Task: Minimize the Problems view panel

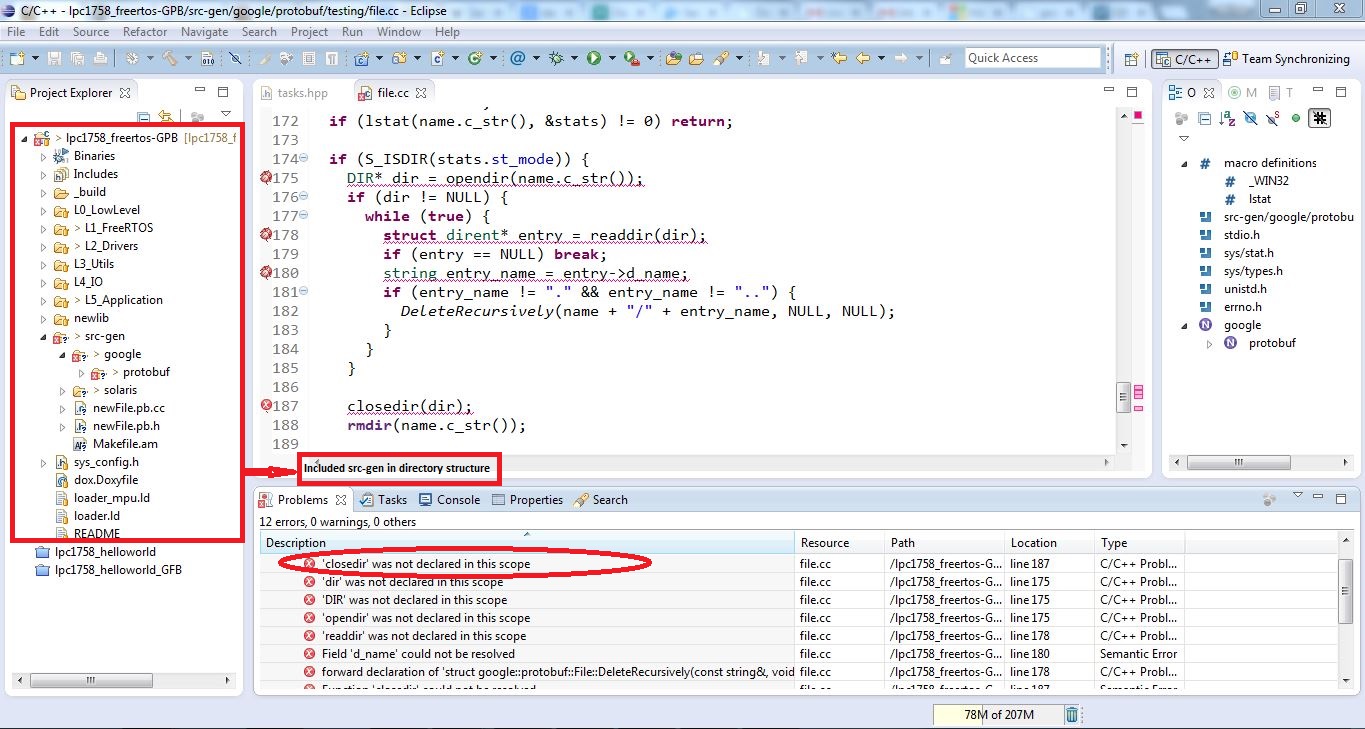Action: point(1319,496)
